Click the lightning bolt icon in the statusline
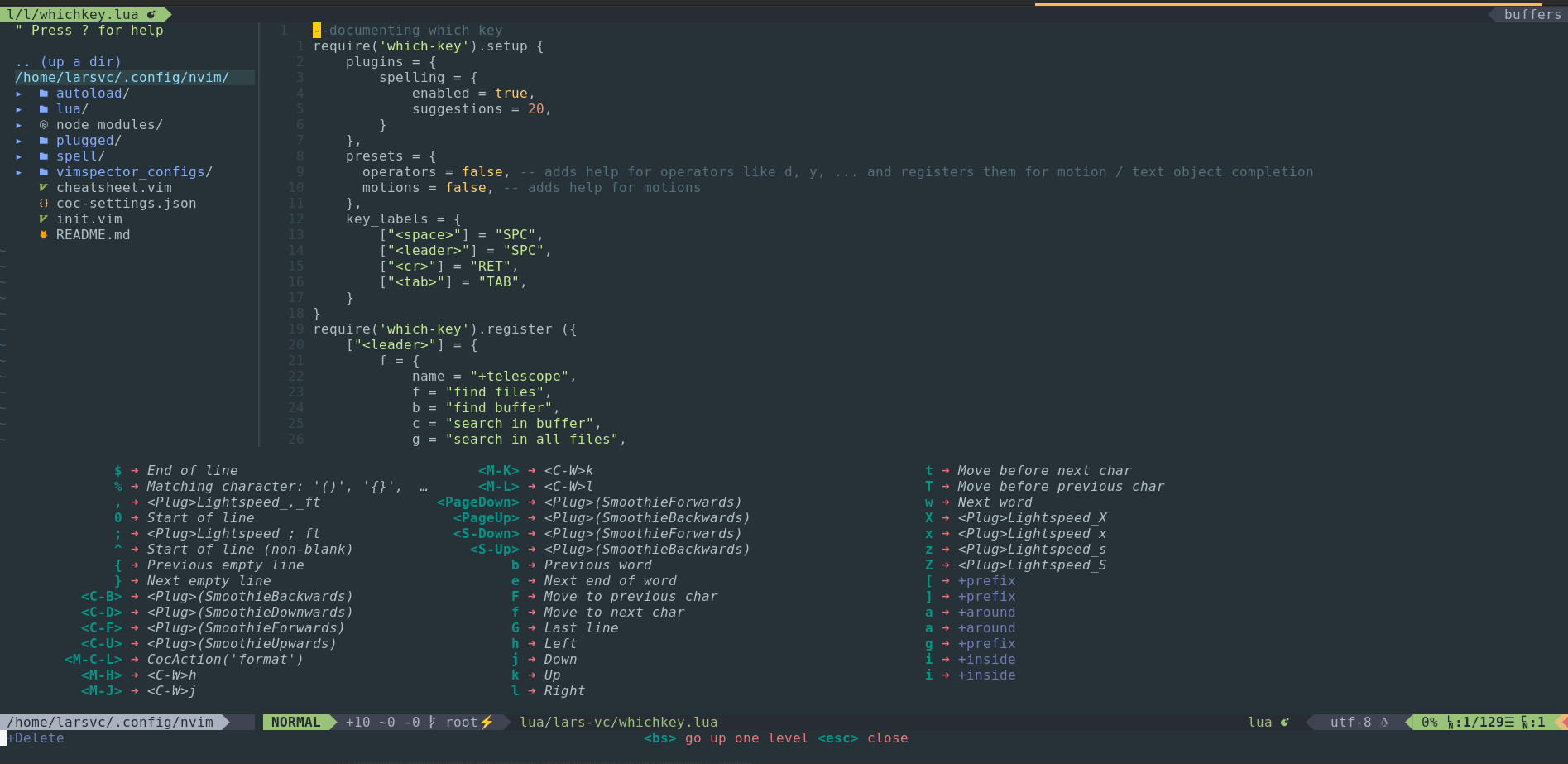This screenshot has height=764, width=1568. 487,722
